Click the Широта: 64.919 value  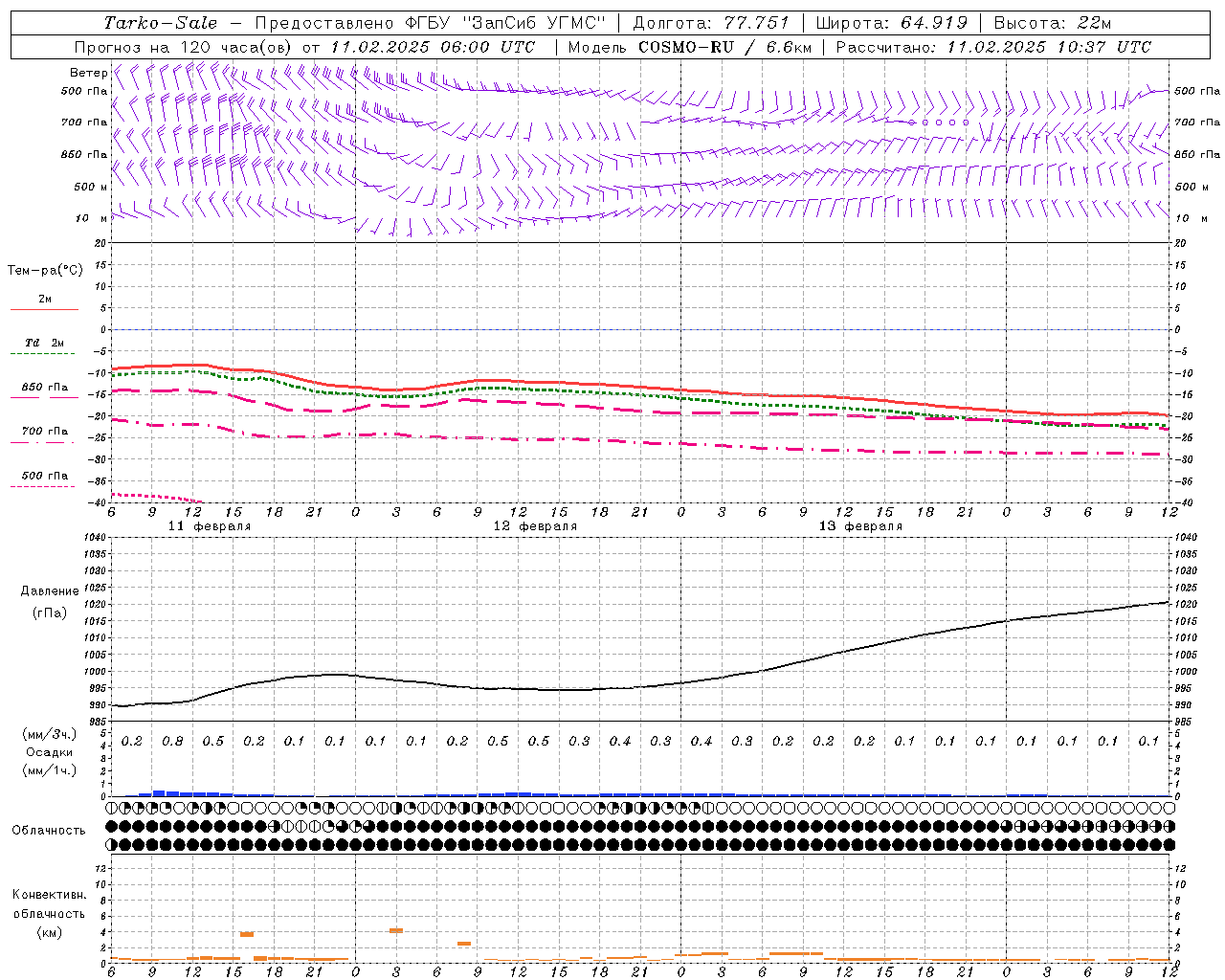[x=892, y=23]
